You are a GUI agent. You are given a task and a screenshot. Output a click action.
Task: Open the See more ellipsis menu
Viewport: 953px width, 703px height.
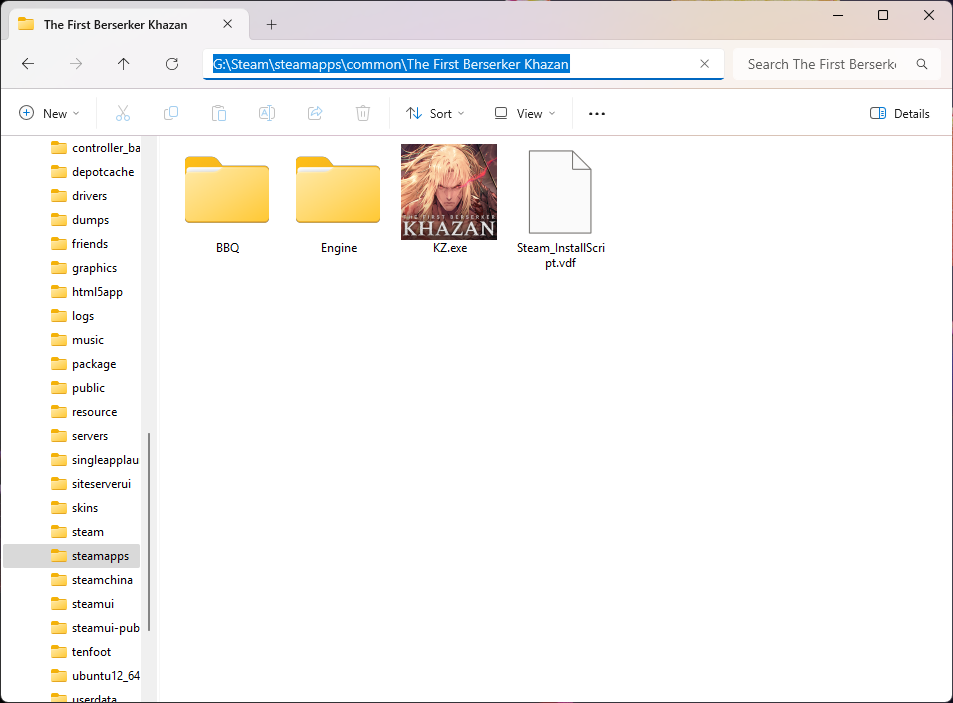[x=597, y=114]
